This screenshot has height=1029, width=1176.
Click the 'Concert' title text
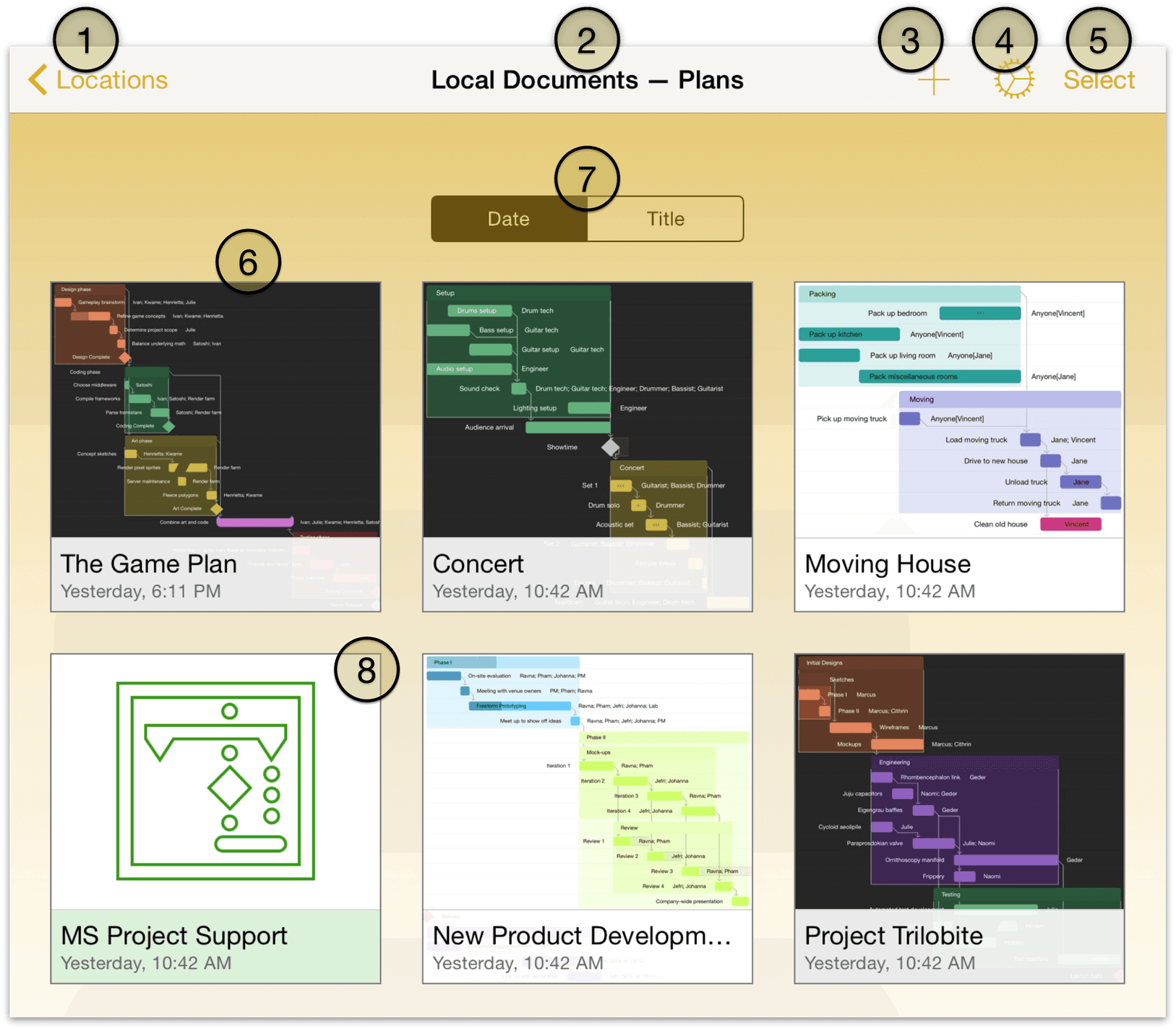click(478, 564)
